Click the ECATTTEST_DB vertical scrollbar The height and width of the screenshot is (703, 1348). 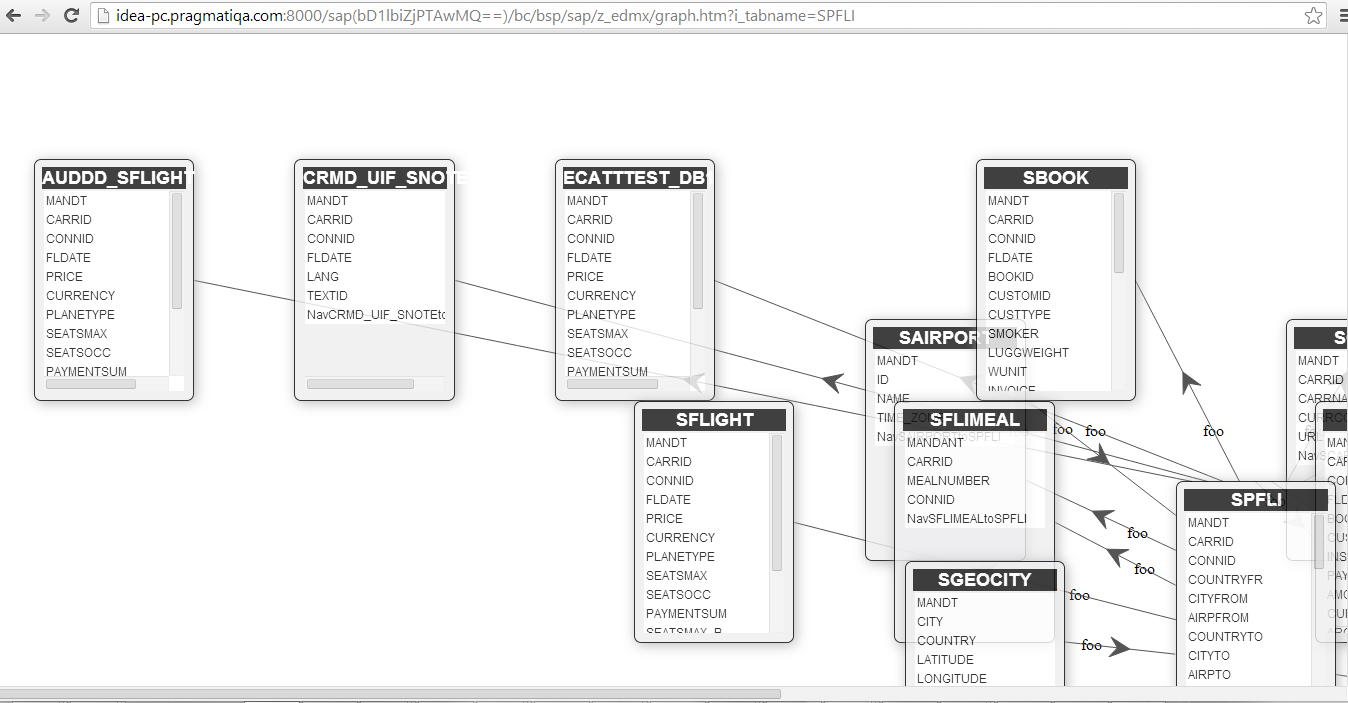click(x=698, y=251)
